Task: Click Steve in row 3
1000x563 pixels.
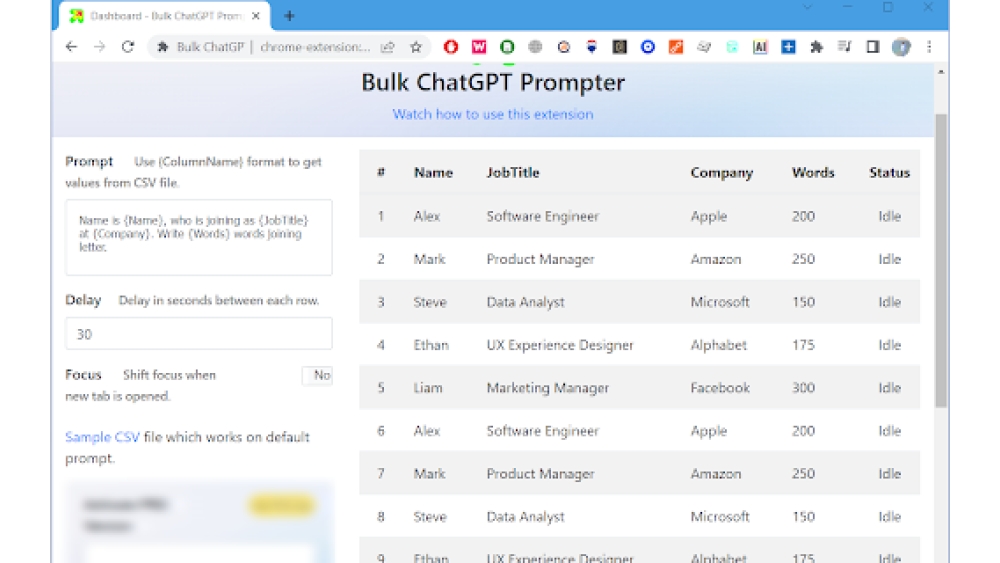Action: (x=429, y=302)
